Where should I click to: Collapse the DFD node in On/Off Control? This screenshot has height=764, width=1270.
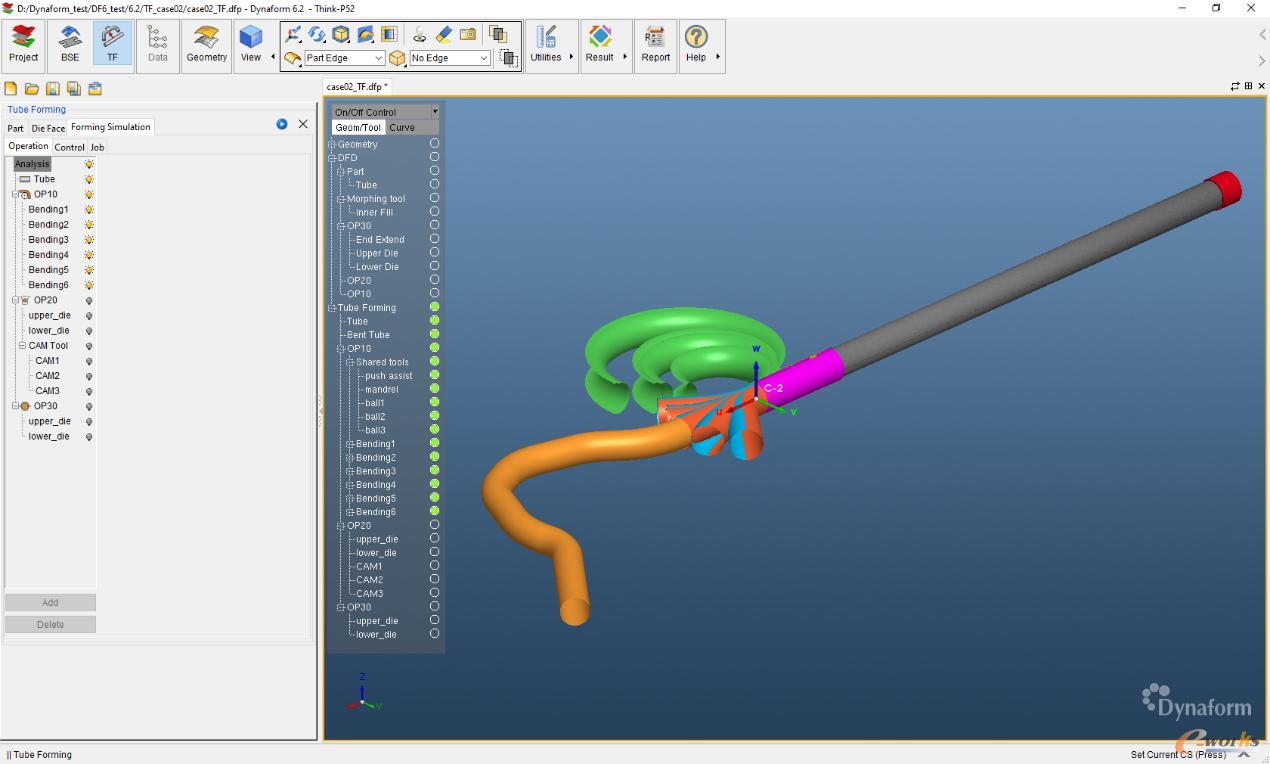332,158
